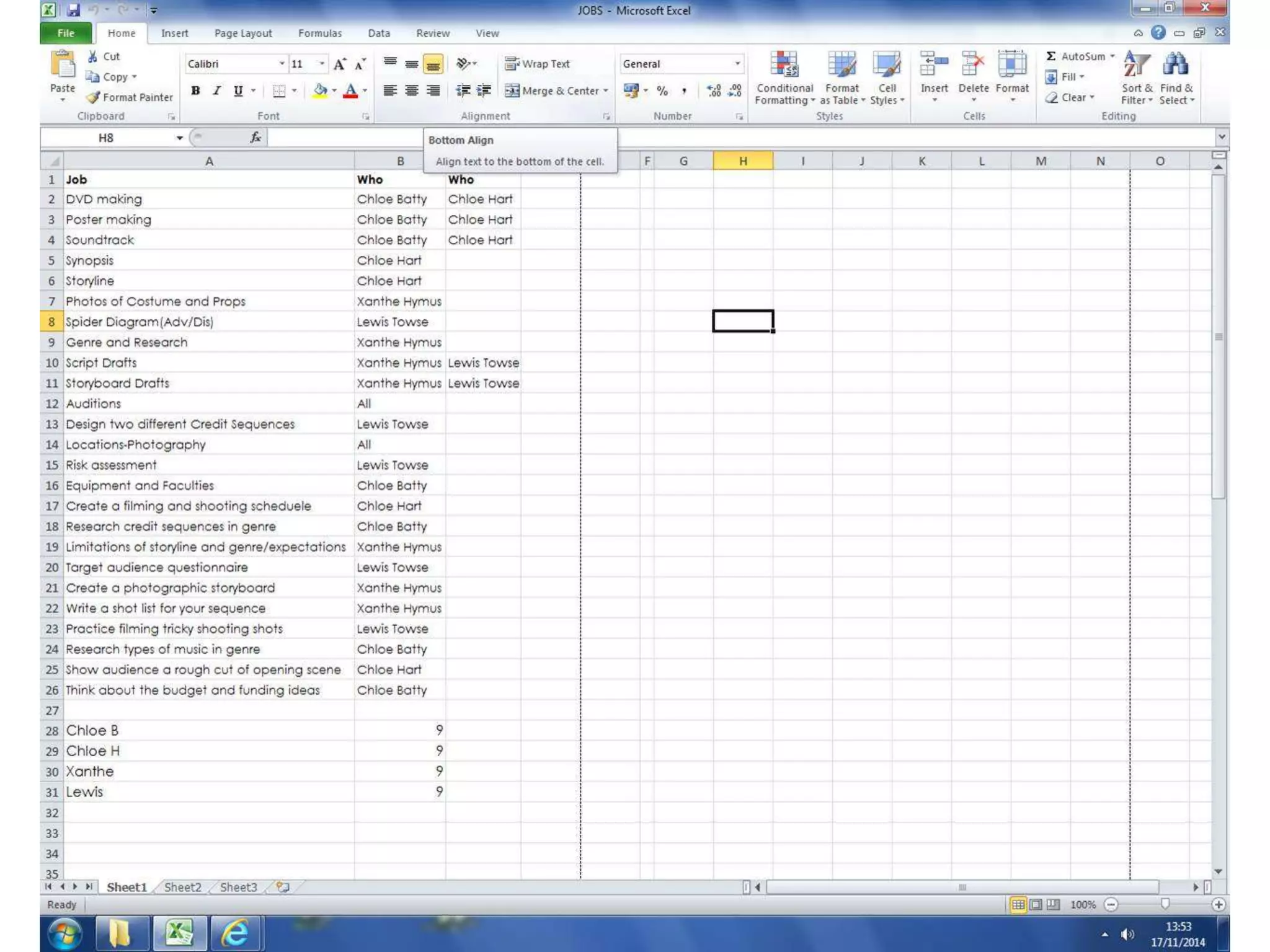This screenshot has height=952, width=1270.
Task: Open the Sheet2 worksheet tab
Action: click(x=182, y=887)
